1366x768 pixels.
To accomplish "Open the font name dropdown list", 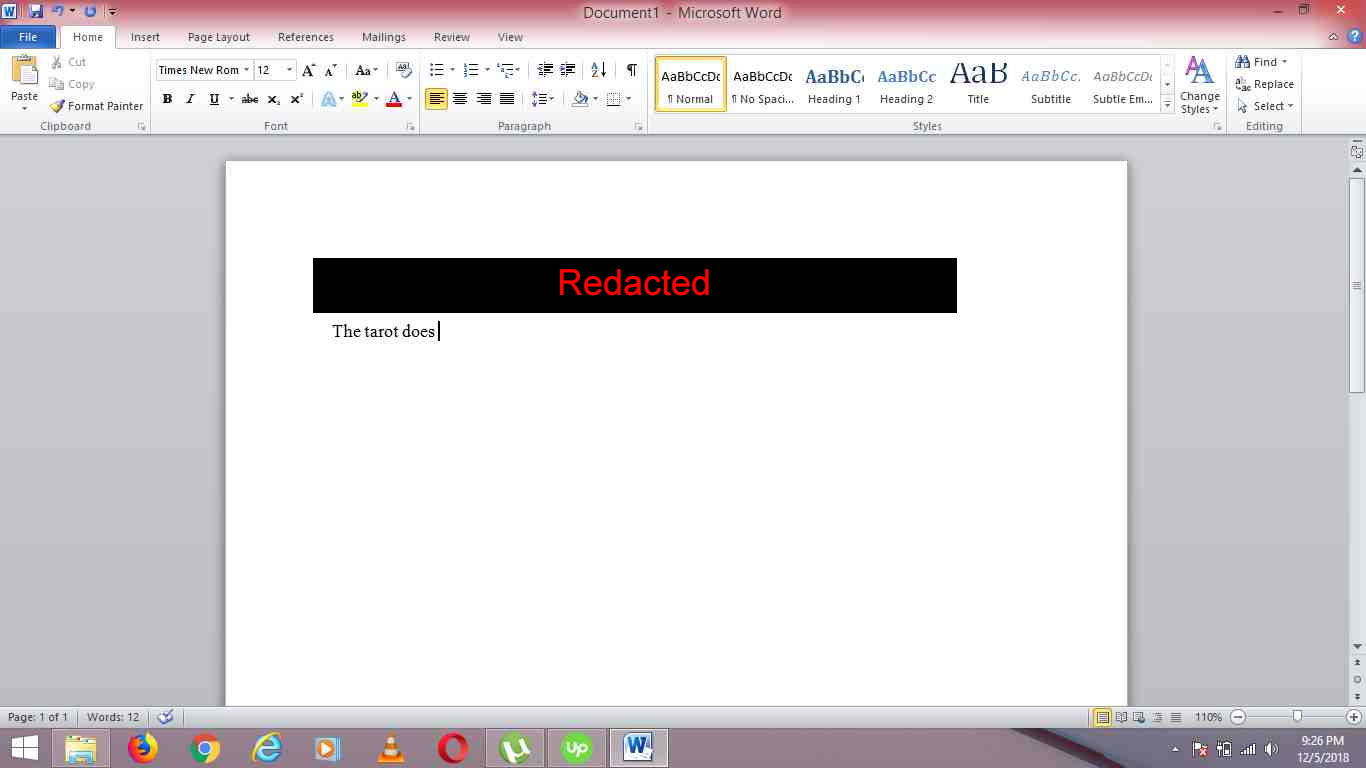I will click(x=246, y=70).
